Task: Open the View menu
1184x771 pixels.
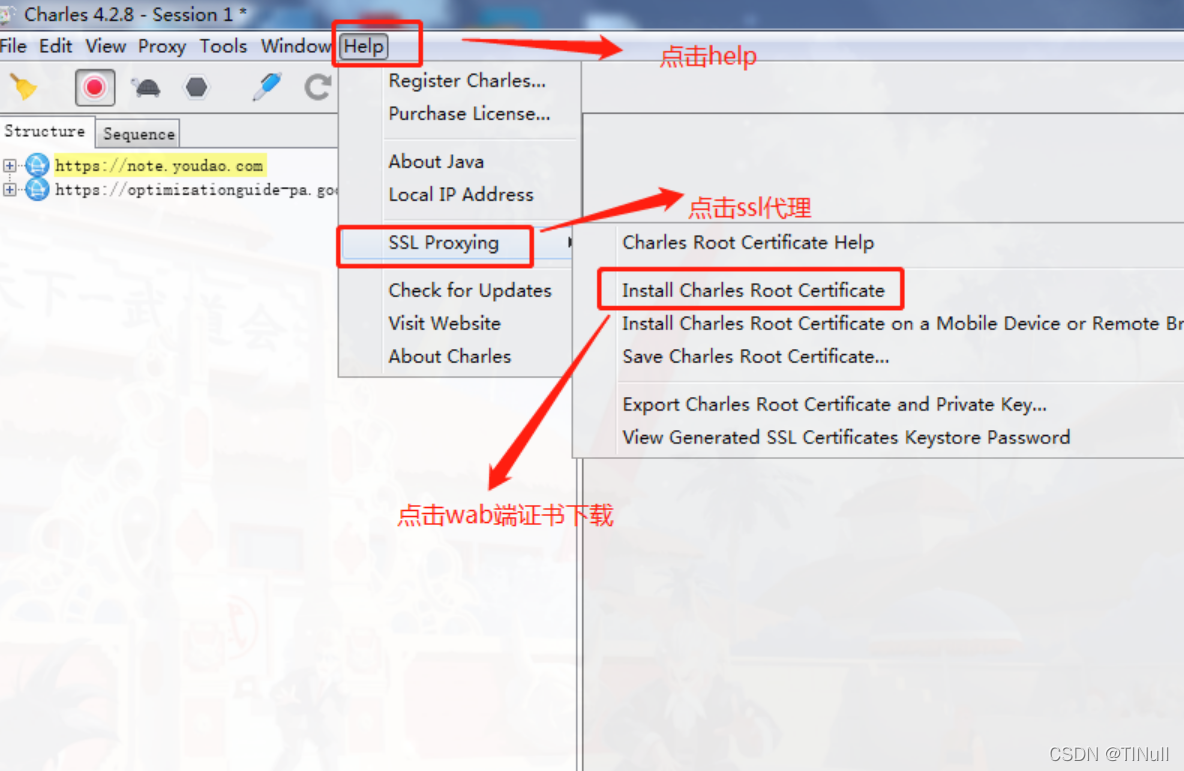Action: point(105,46)
